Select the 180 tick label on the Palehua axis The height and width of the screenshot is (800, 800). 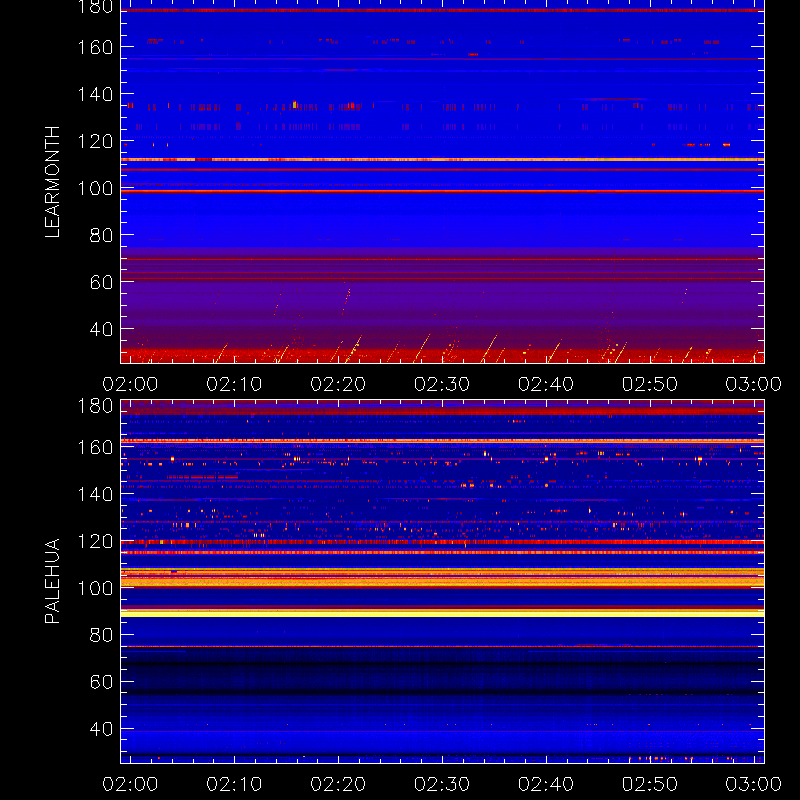(95, 406)
